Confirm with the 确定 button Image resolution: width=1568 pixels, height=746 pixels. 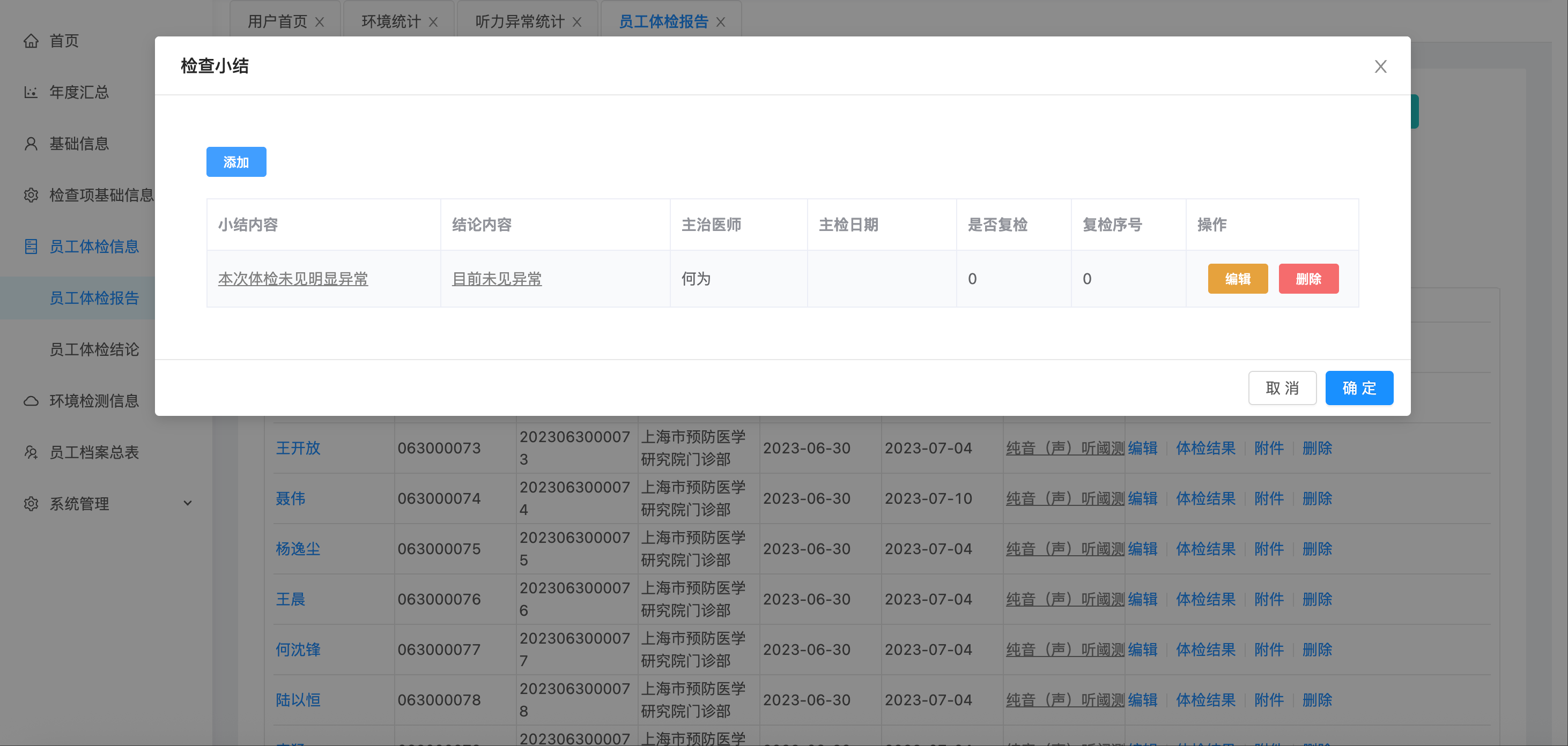click(x=1359, y=387)
